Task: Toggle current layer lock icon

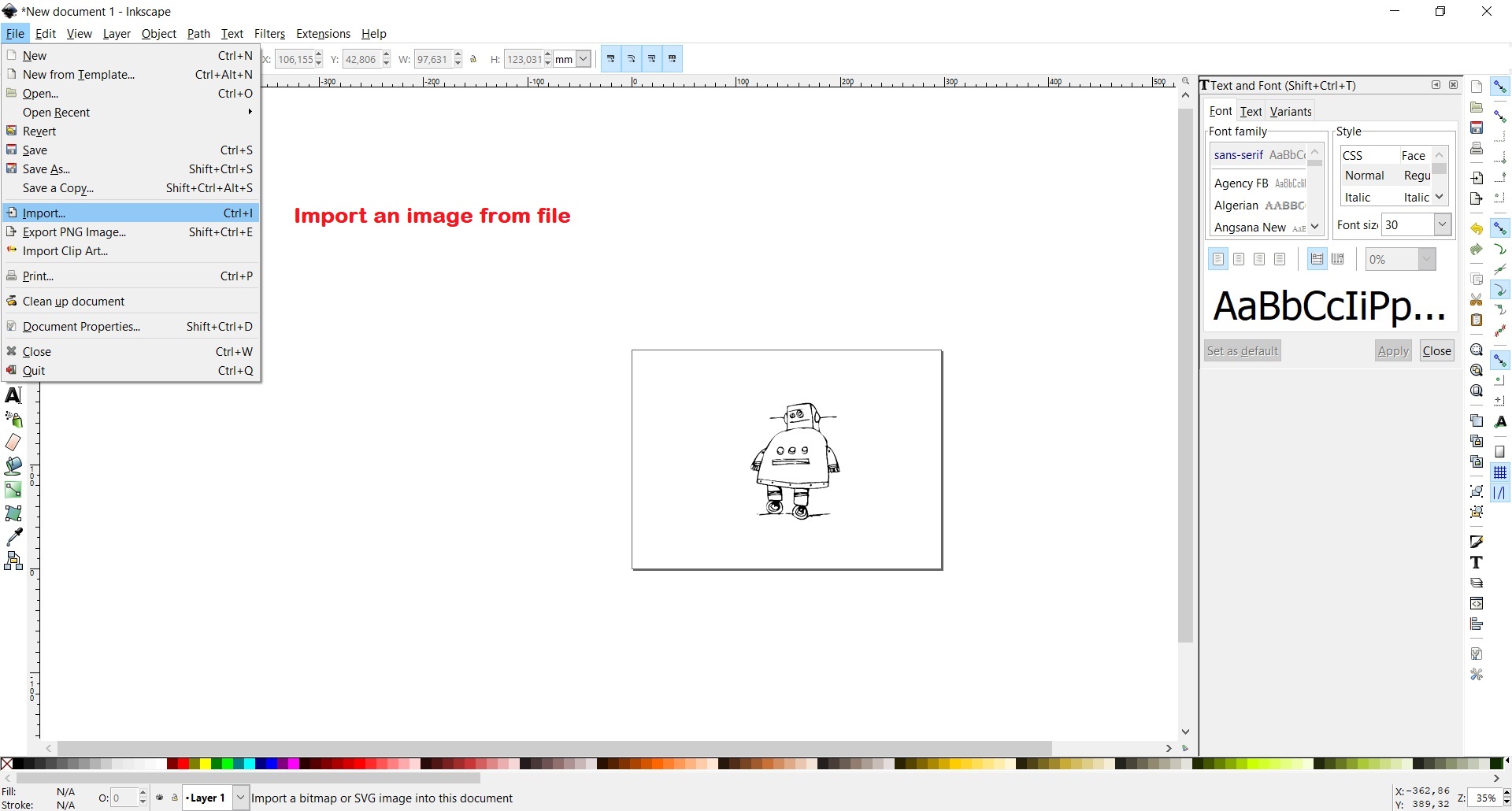Action: point(175,798)
